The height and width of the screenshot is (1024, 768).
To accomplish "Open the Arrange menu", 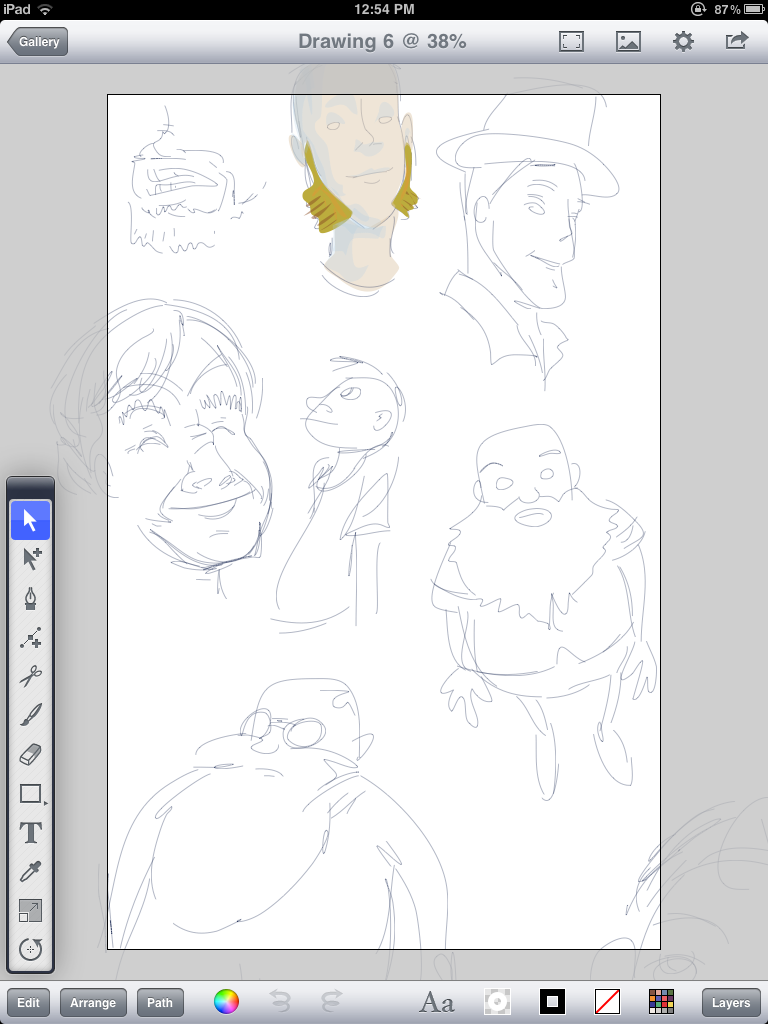I will click(93, 1003).
